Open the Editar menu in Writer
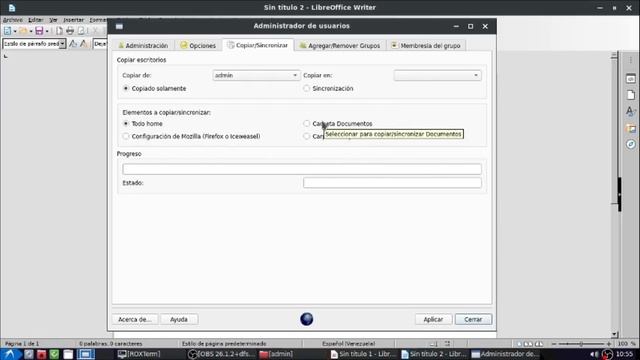 coord(36,20)
